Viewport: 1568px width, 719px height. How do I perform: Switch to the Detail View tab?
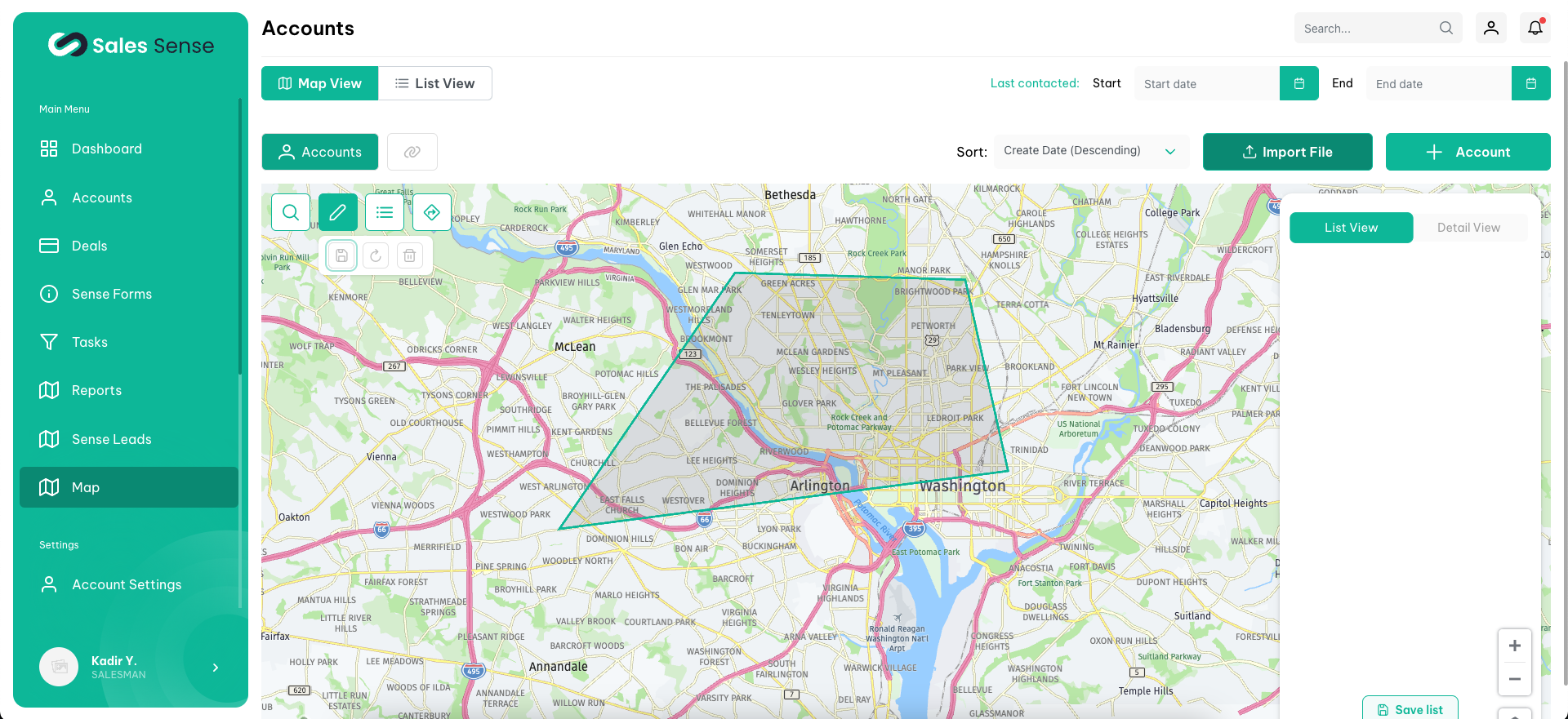pyautogui.click(x=1468, y=228)
